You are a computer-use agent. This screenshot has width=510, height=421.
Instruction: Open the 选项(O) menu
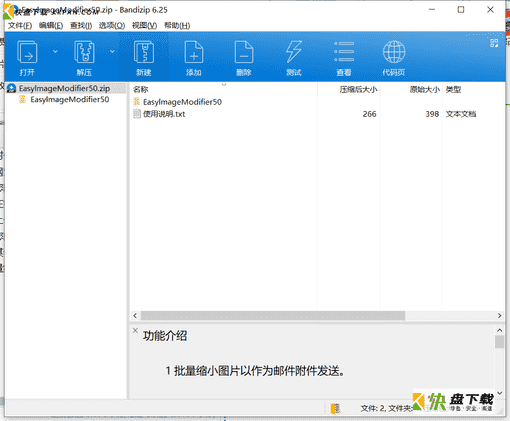pyautogui.click(x=112, y=26)
